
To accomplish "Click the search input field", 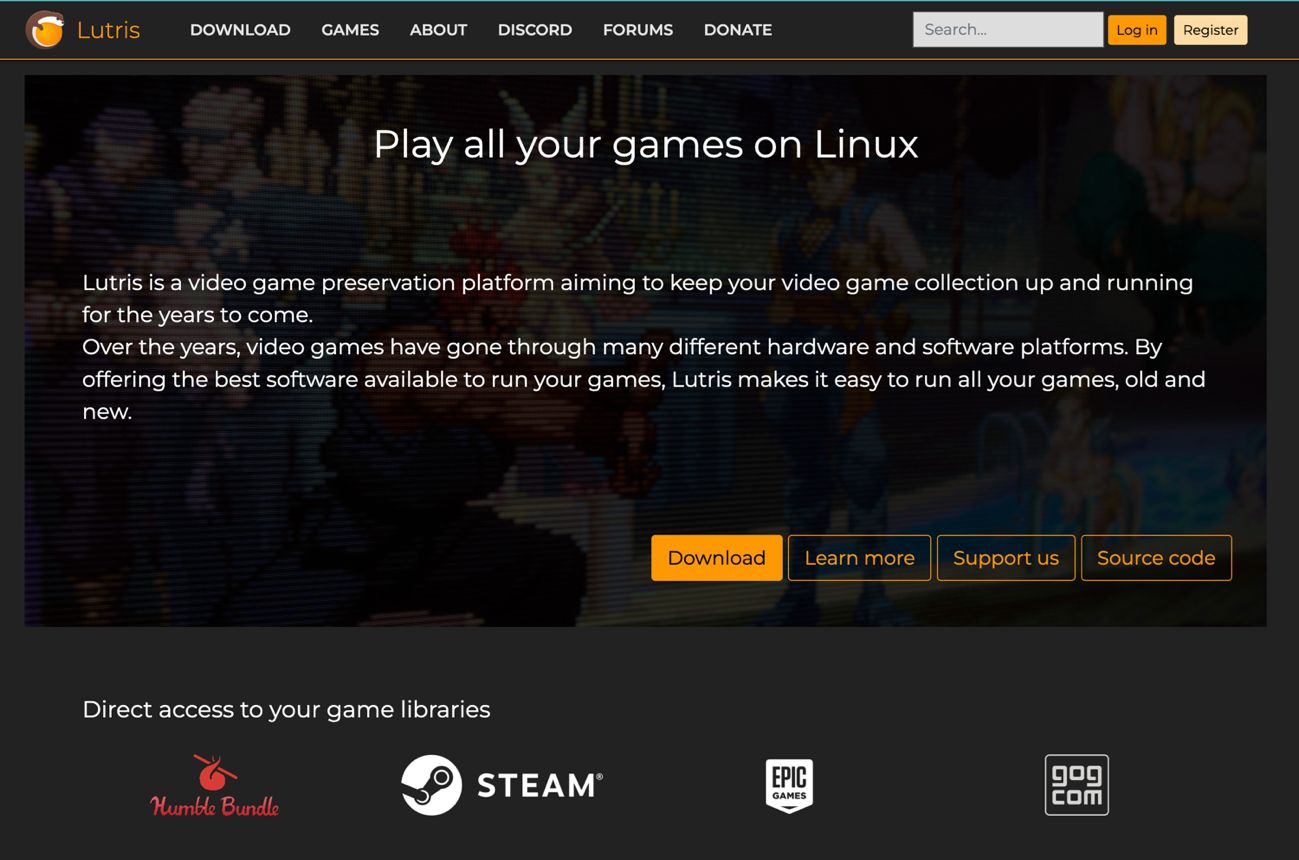I will click(1007, 29).
